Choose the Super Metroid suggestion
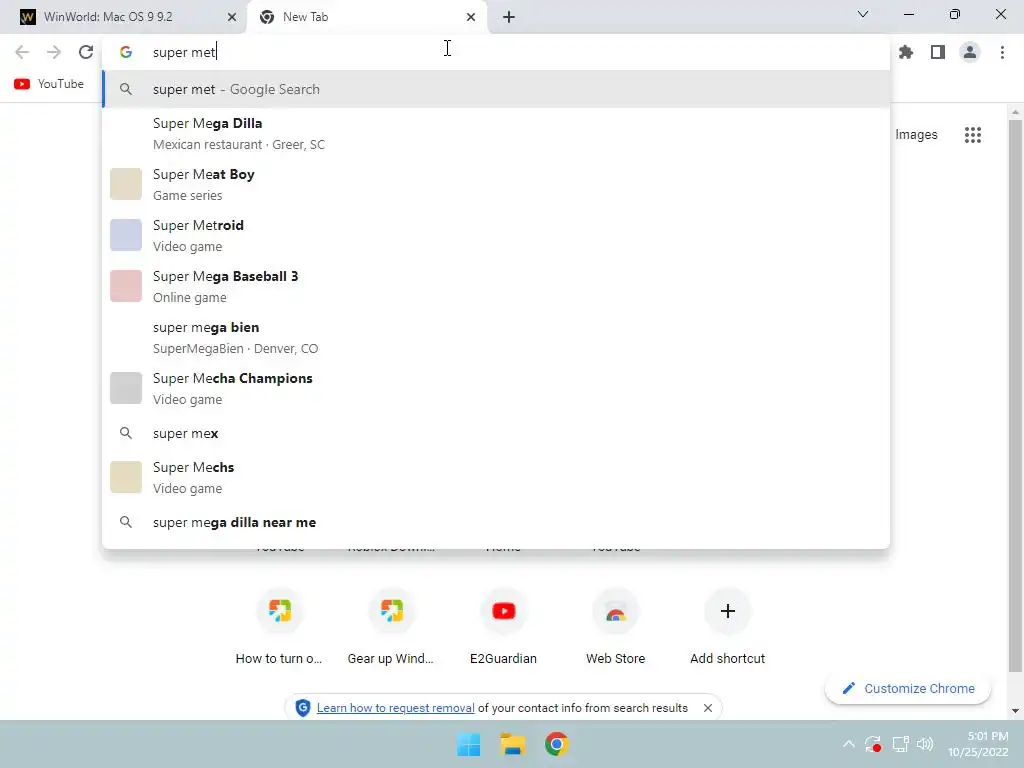The image size is (1024, 768). (496, 235)
